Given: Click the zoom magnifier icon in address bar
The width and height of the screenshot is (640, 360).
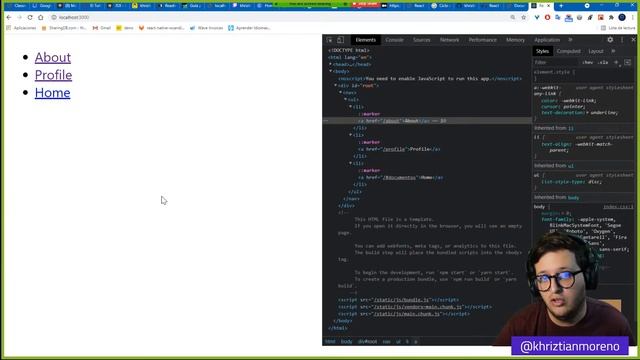Looking at the screenshot, I should pos(513,18).
